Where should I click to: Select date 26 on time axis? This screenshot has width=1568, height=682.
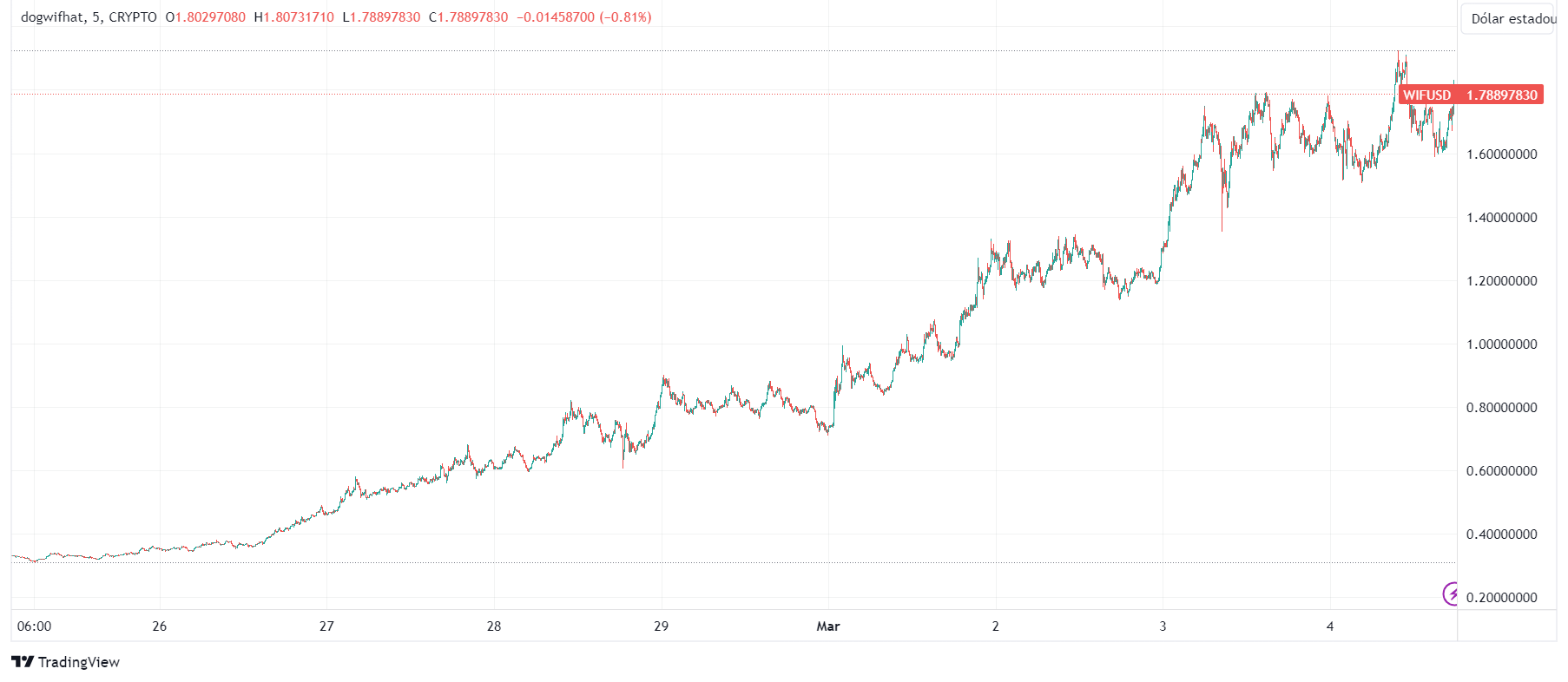160,626
